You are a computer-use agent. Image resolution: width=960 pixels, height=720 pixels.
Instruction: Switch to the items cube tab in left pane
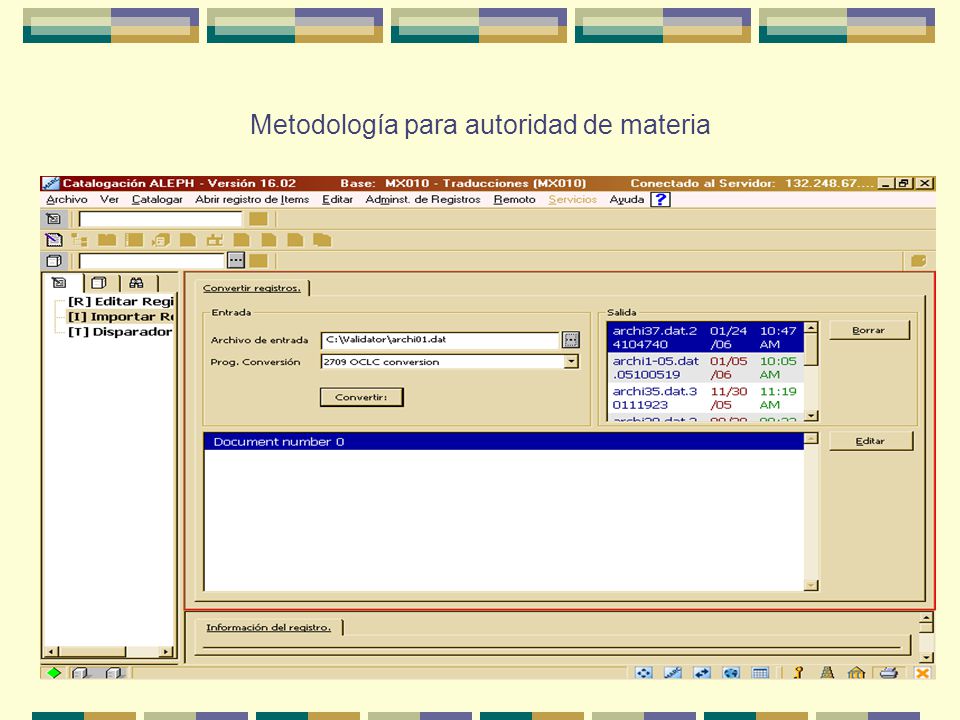coord(99,283)
